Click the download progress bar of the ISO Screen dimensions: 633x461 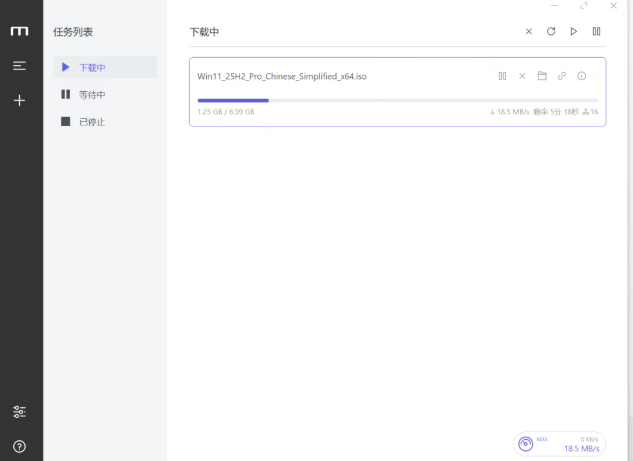(x=397, y=100)
